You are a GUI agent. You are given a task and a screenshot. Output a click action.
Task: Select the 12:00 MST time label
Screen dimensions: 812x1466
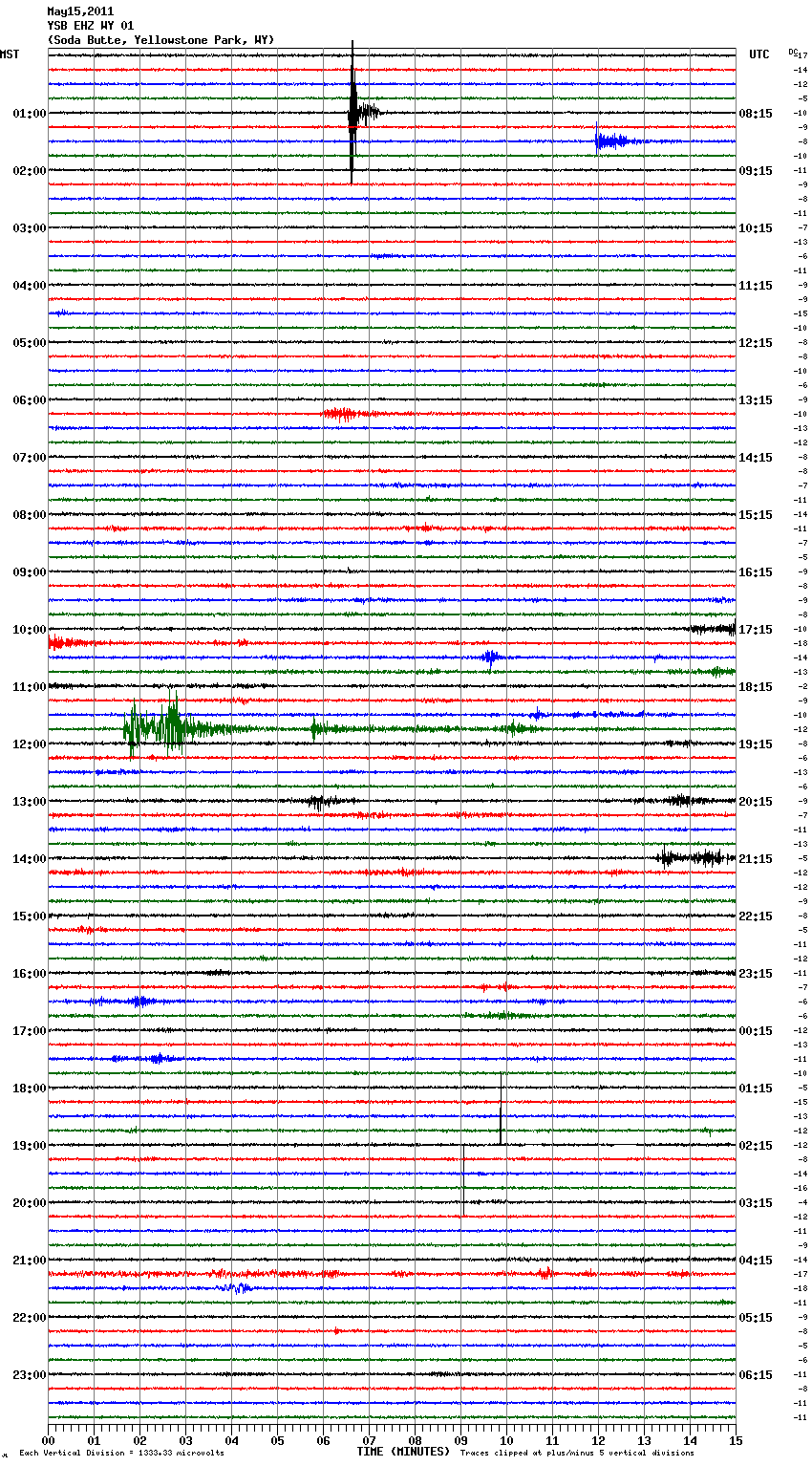tap(30, 744)
